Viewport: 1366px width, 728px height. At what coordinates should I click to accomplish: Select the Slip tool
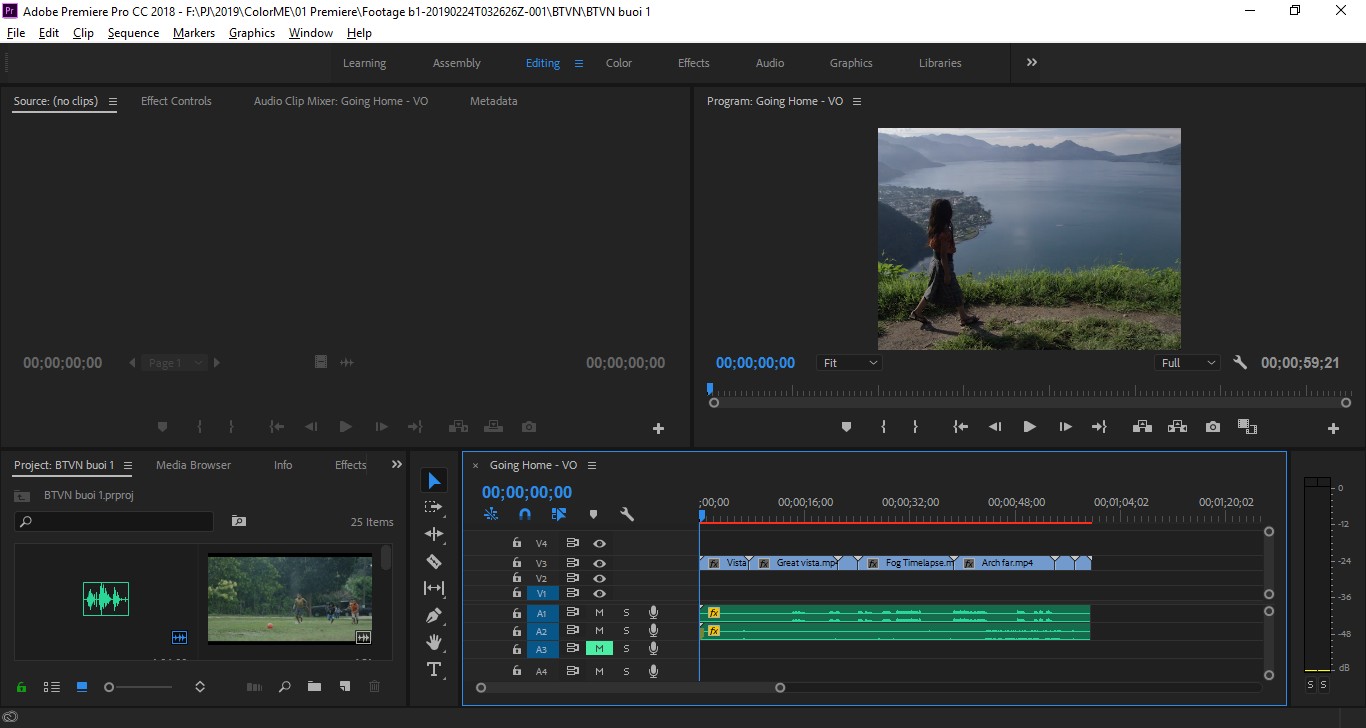434,588
